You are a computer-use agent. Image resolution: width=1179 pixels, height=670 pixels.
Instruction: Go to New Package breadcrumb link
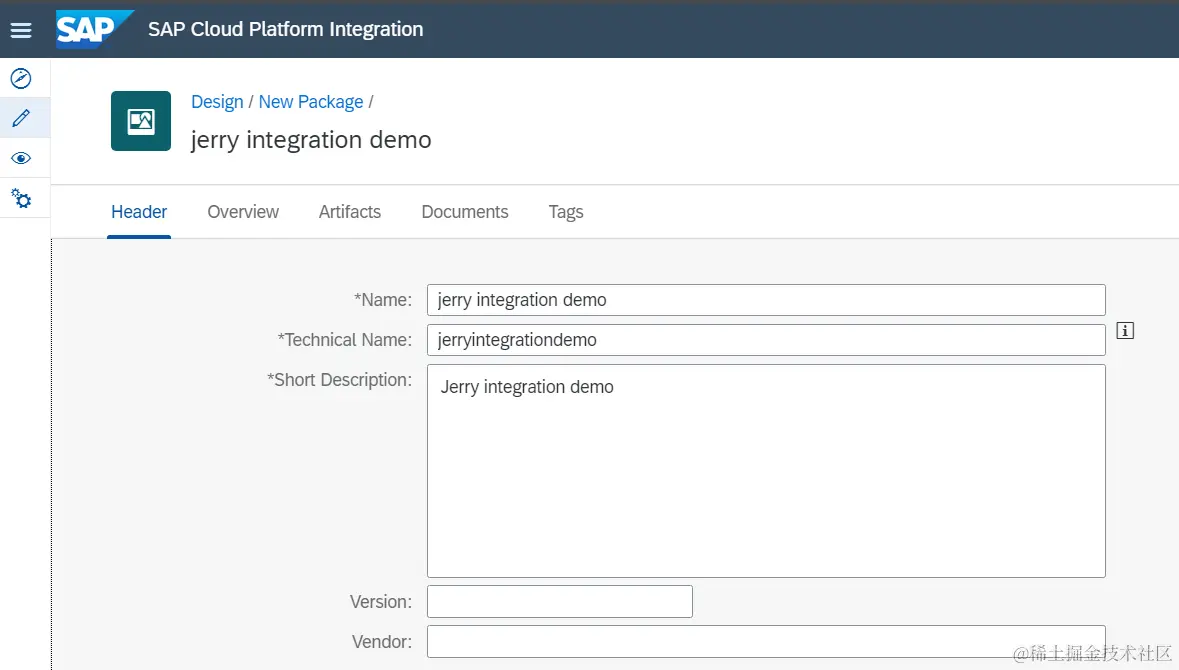(x=311, y=102)
